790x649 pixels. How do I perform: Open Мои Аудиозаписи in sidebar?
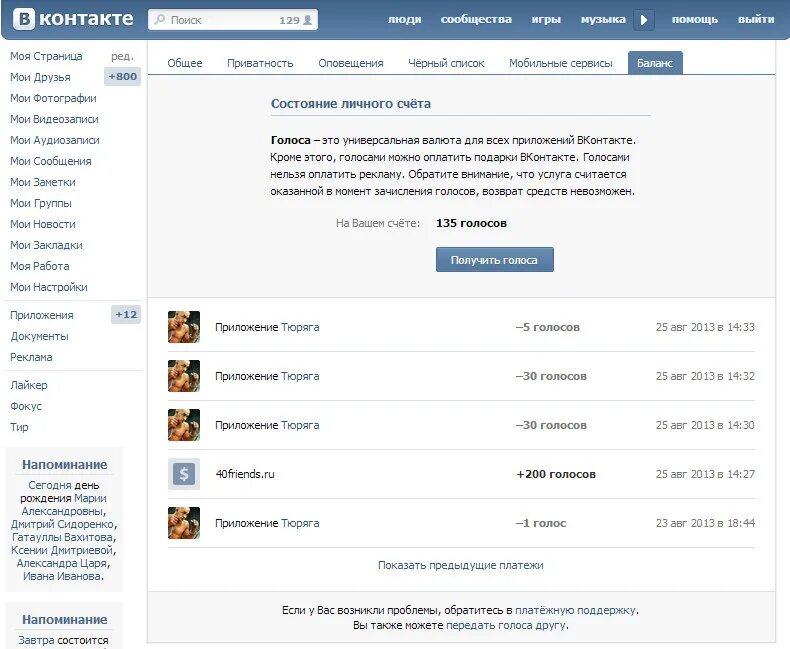tap(55, 140)
